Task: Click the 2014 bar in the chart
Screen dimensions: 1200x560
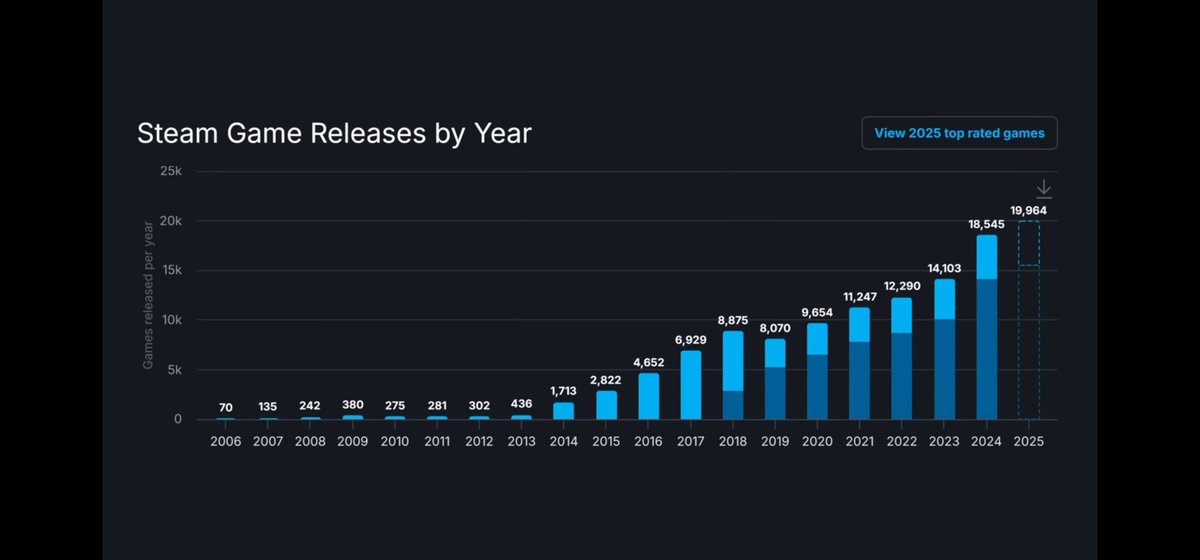Action: [x=564, y=411]
